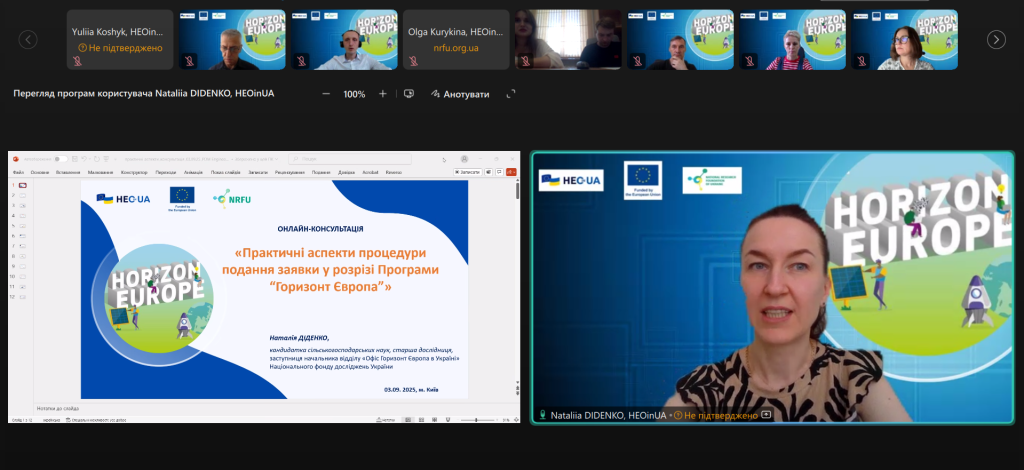Switch to Normal view icon in status bar
Viewport: 1024px width, 470px height.
pyautogui.click(x=408, y=420)
